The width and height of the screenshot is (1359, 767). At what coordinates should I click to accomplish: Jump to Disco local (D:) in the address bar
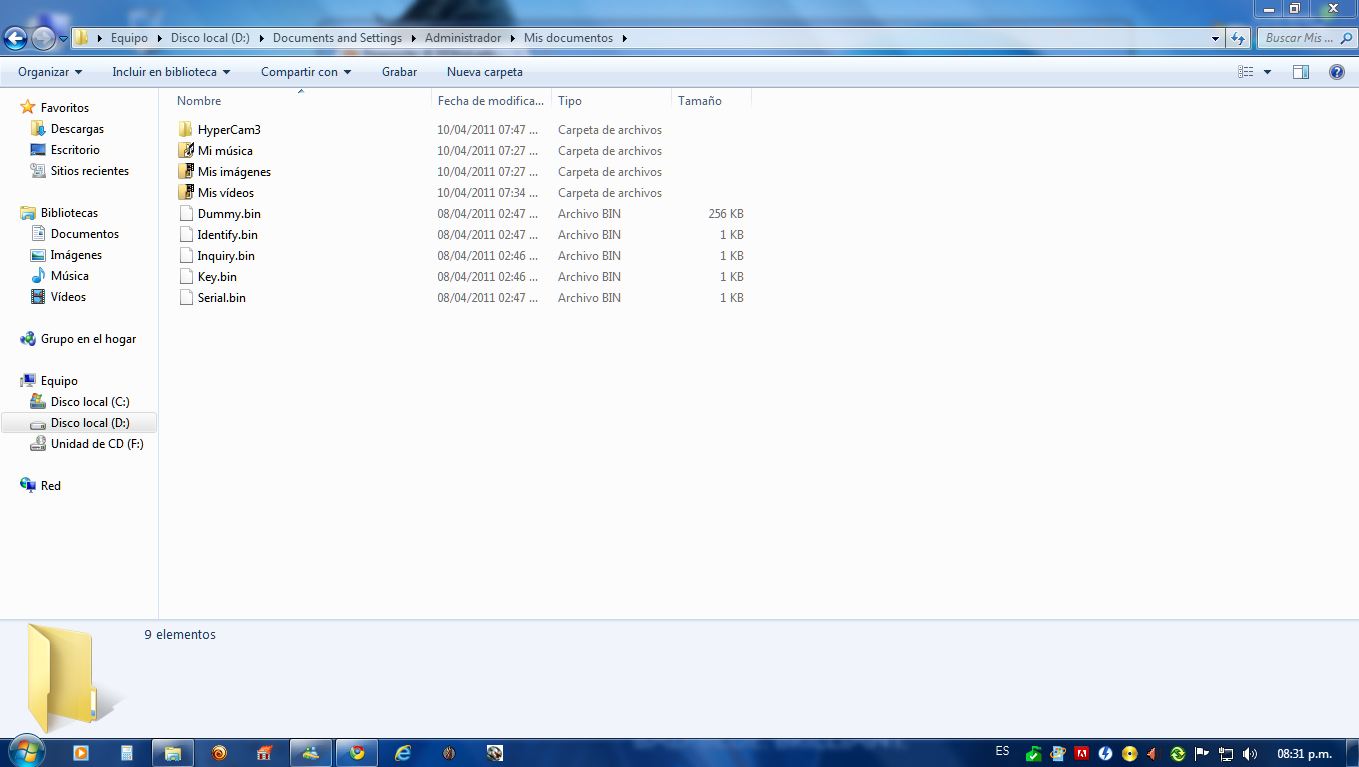click(x=210, y=38)
